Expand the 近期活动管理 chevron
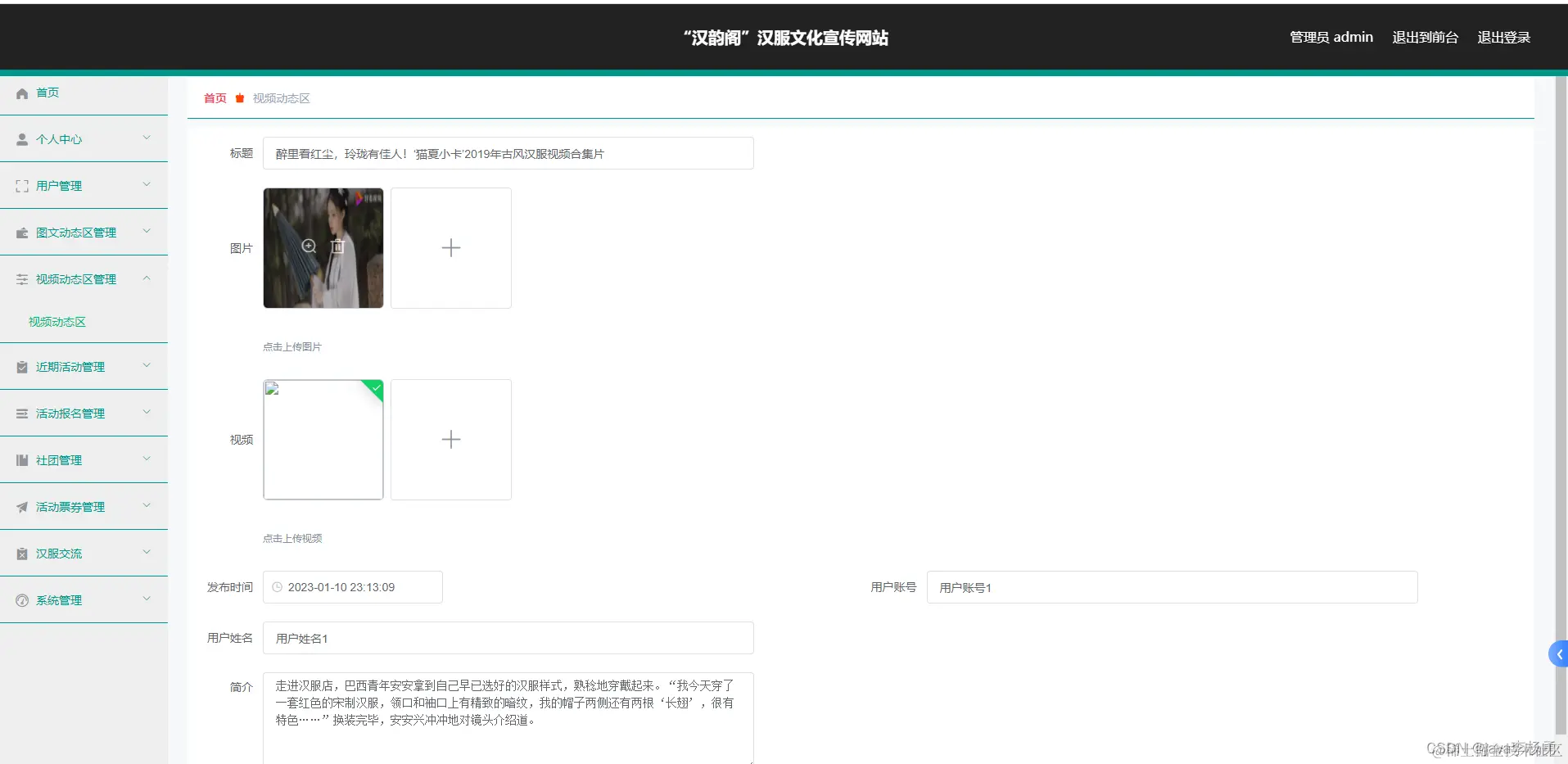This screenshot has height=764, width=1568. tap(147, 365)
